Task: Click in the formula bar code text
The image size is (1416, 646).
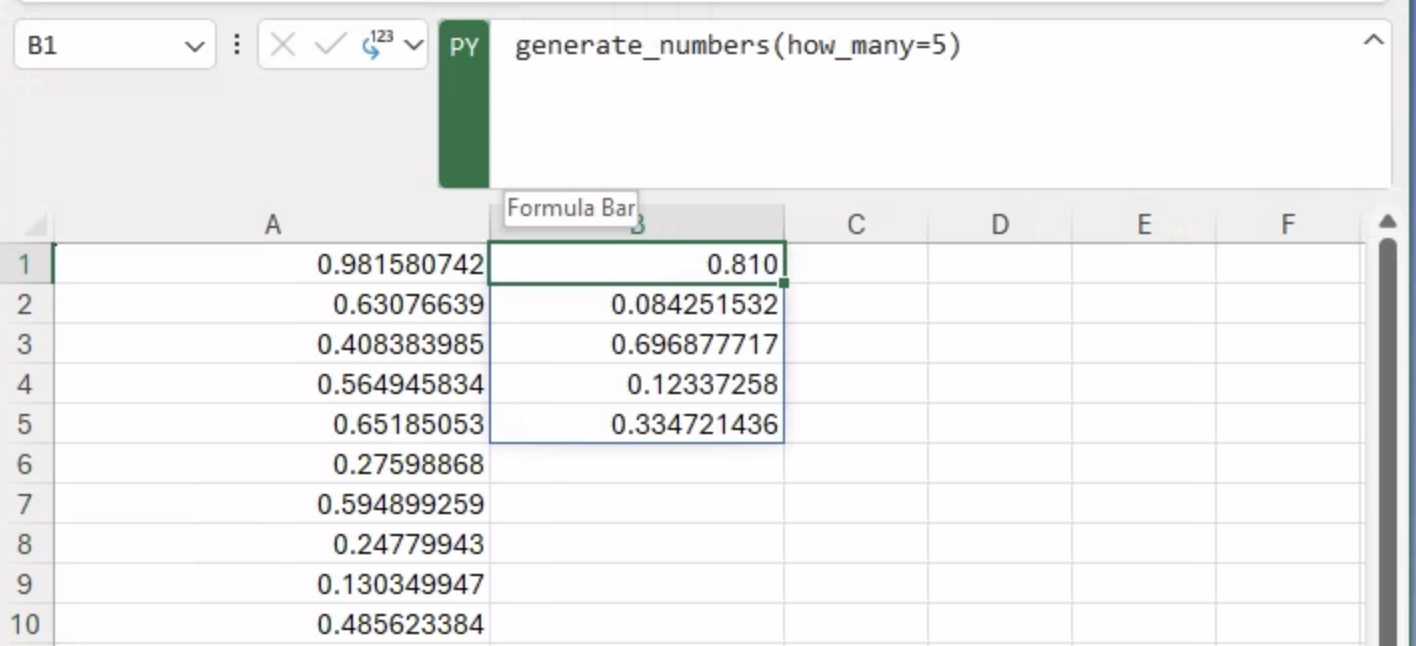Action: 737,47
